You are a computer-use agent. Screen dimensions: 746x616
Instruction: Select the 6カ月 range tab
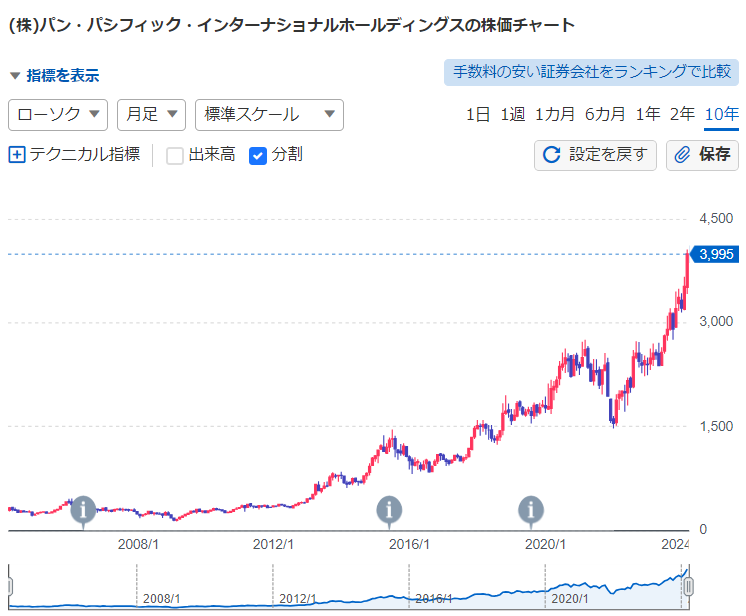tap(604, 114)
